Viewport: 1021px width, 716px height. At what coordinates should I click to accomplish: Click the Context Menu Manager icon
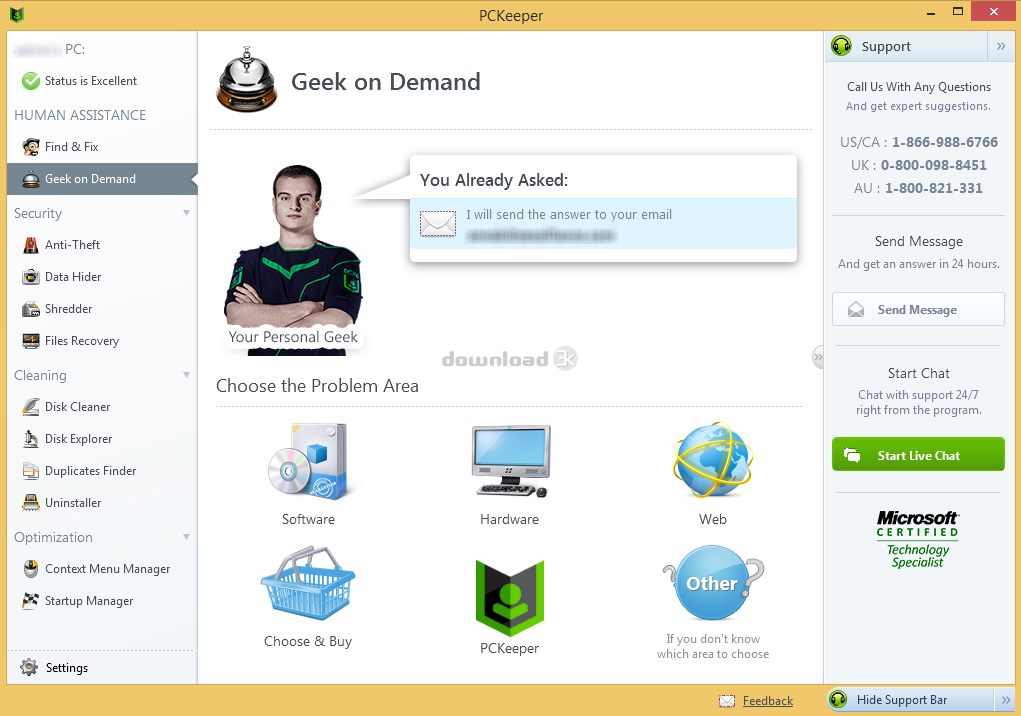31,568
